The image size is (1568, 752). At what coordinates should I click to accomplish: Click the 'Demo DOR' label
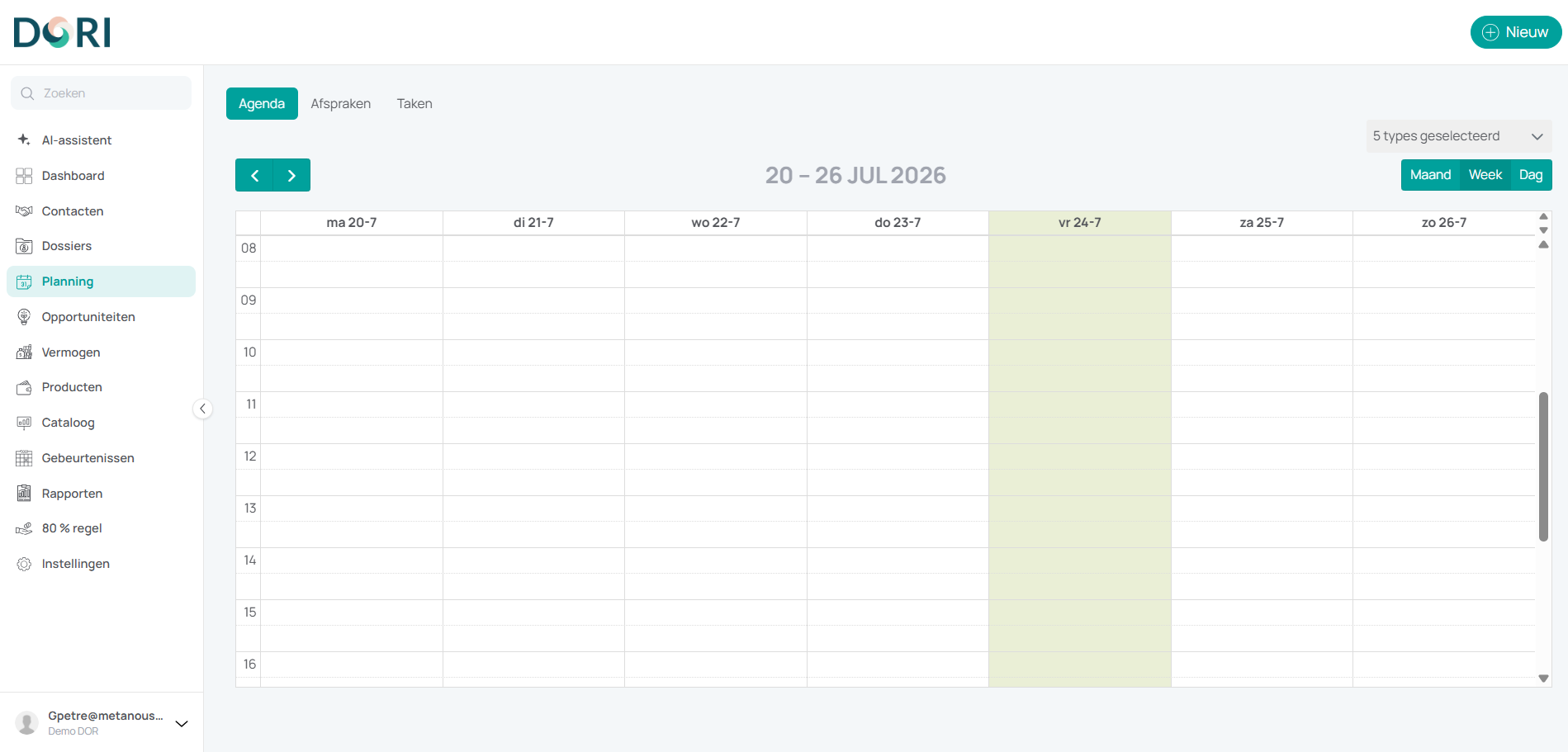[x=73, y=731]
